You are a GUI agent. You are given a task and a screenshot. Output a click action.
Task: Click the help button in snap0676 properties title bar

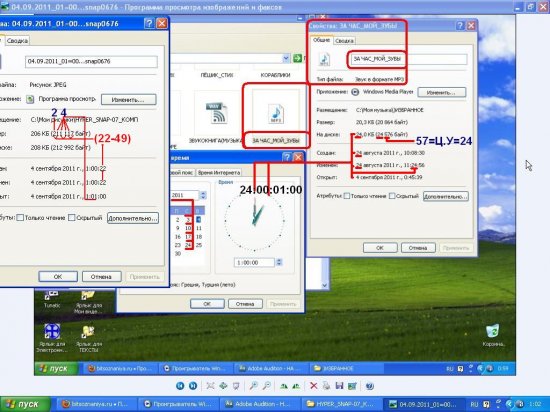tap(149, 23)
